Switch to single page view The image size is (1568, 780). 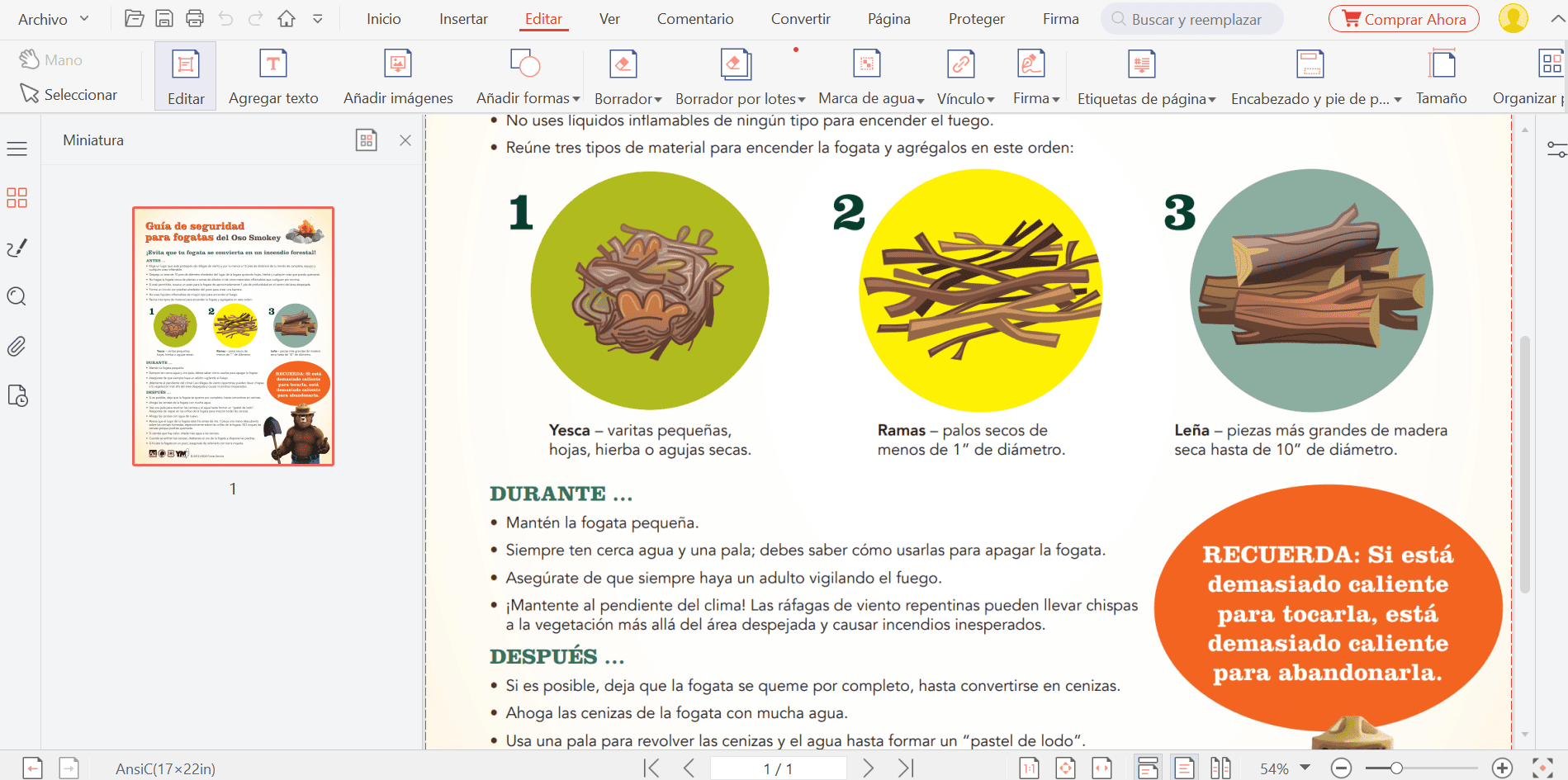pos(1185,768)
